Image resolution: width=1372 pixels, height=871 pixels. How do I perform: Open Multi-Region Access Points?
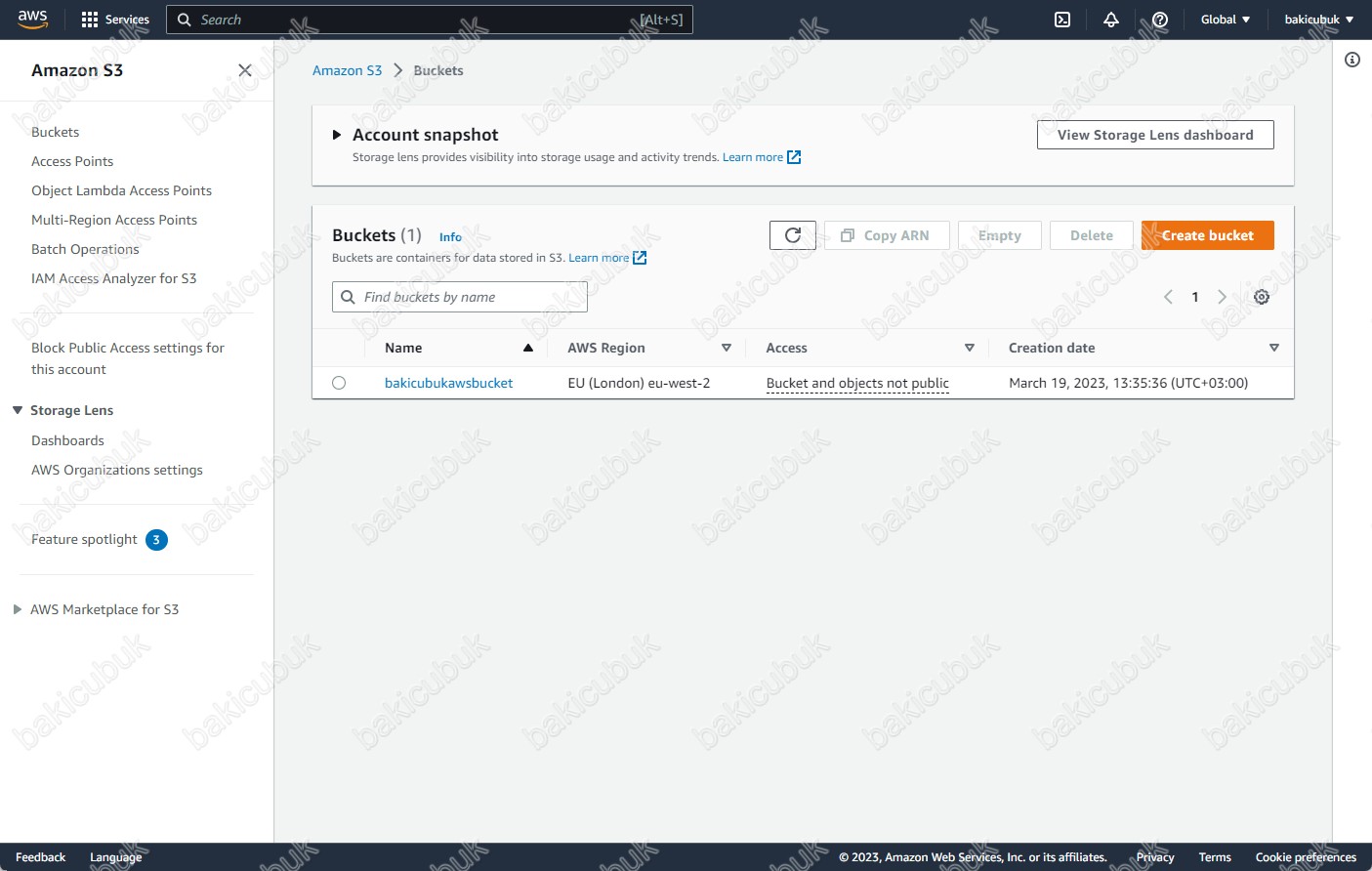click(x=114, y=220)
